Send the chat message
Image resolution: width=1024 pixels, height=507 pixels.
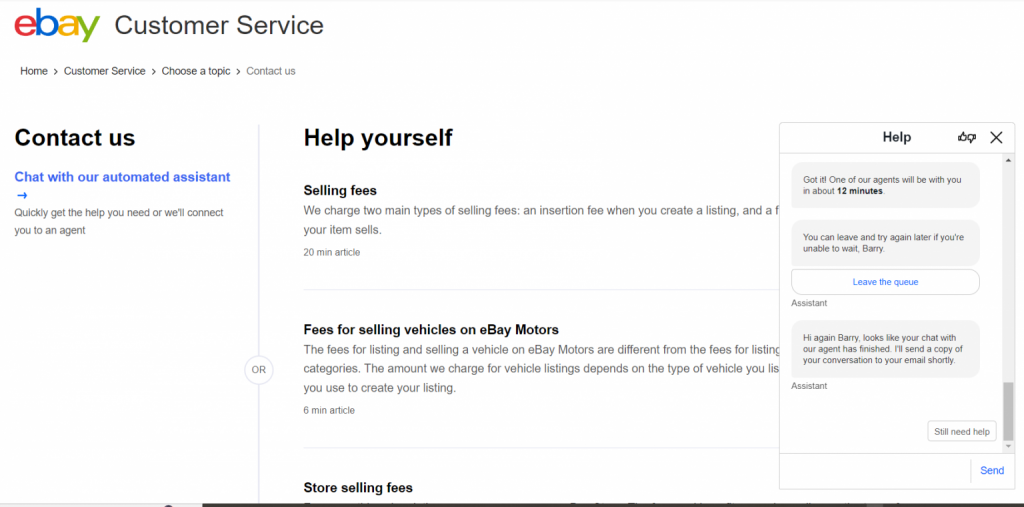click(x=992, y=471)
